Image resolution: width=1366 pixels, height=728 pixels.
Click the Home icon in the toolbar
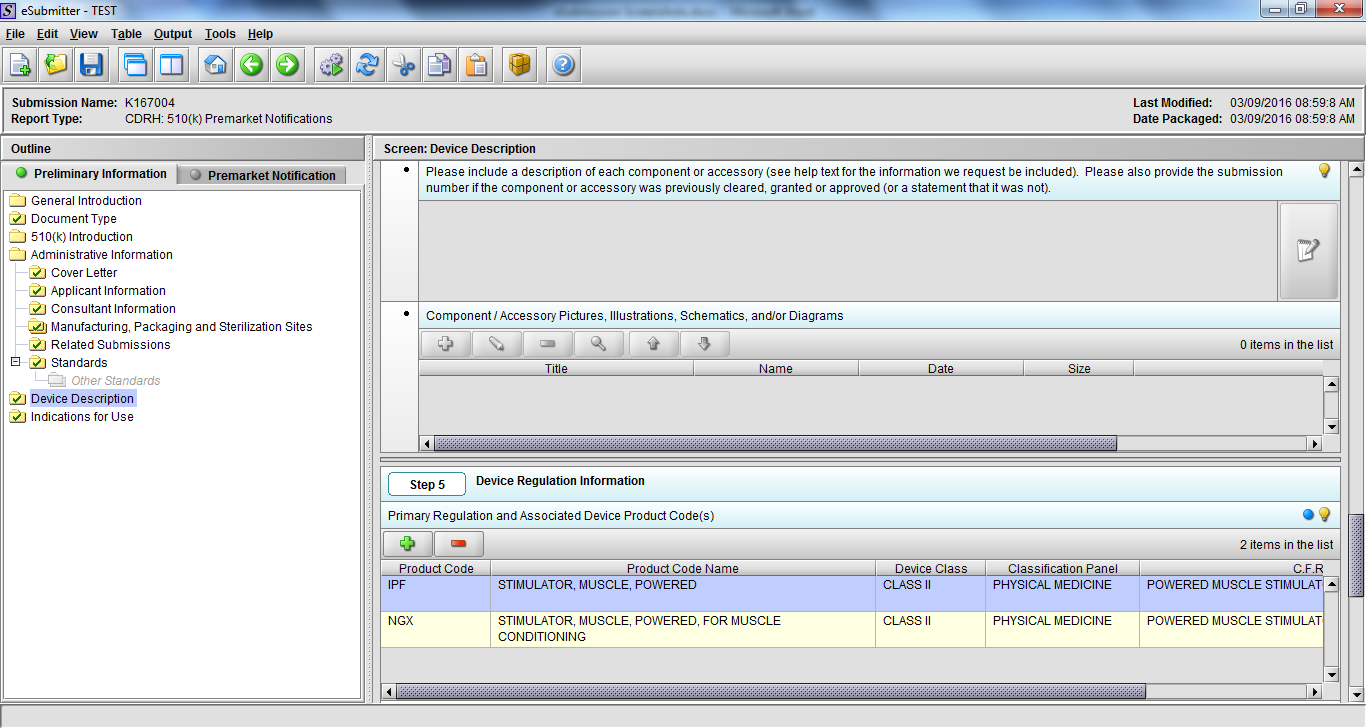tap(215, 65)
